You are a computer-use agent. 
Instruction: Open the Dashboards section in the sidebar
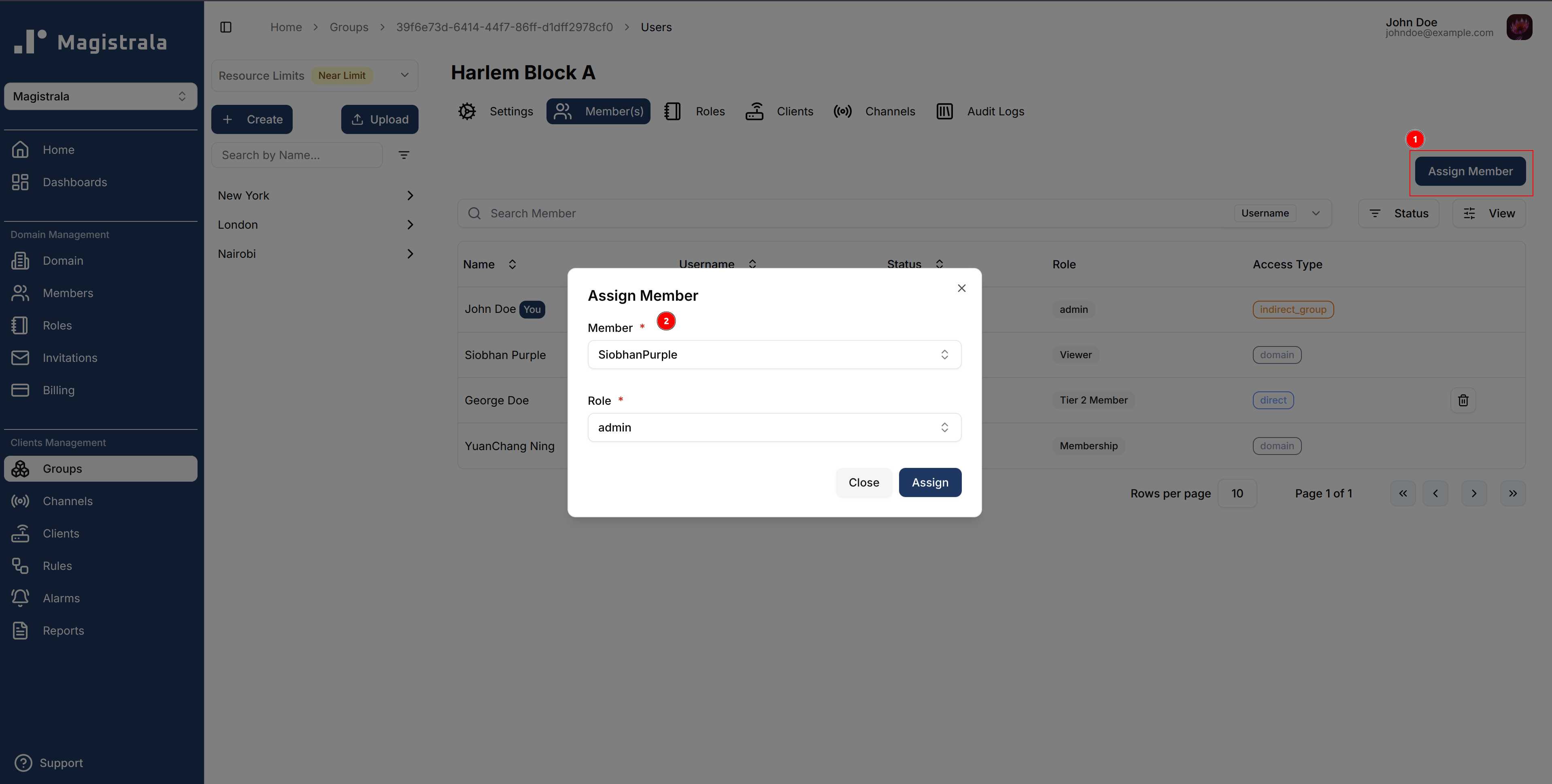pos(75,181)
